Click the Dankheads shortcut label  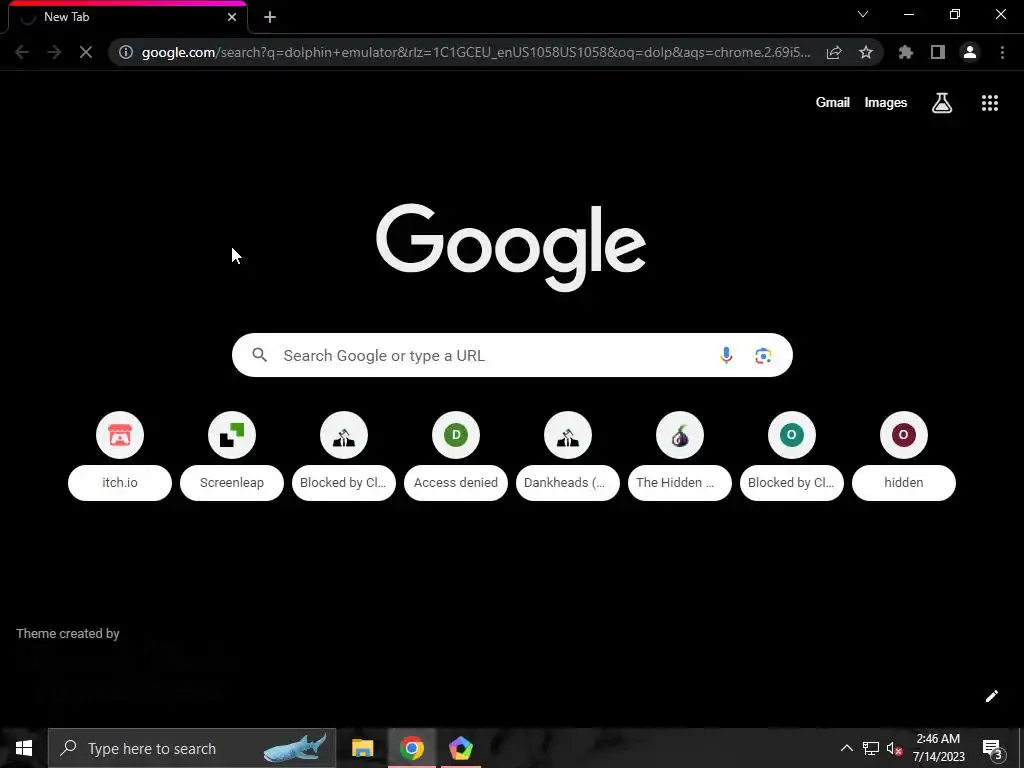click(568, 483)
